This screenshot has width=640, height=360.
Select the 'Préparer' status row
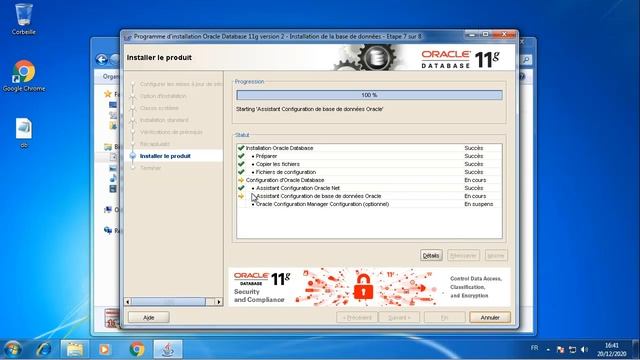369,156
